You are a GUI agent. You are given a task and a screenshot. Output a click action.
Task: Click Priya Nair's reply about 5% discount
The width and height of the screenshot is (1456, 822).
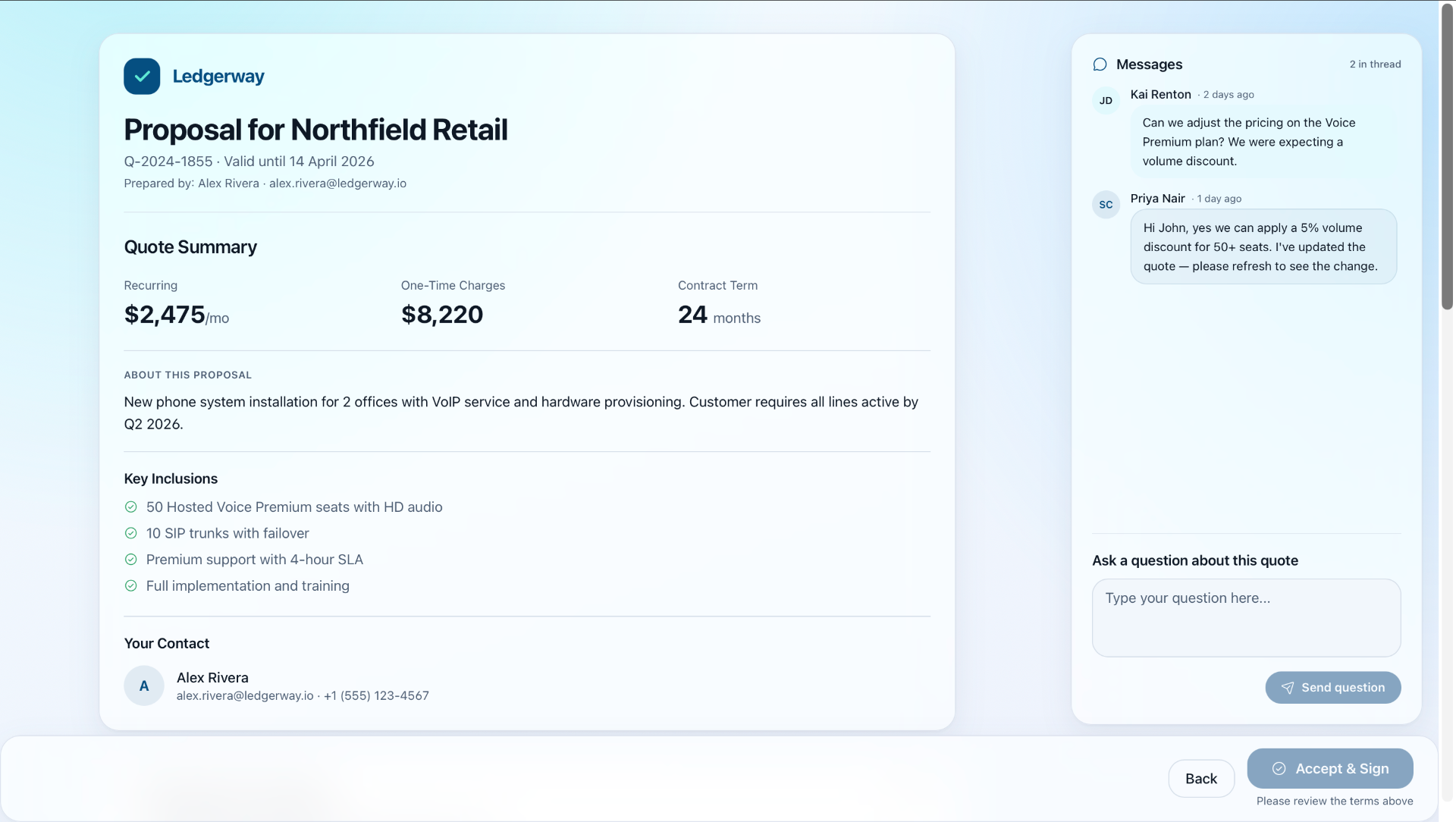1263,246
